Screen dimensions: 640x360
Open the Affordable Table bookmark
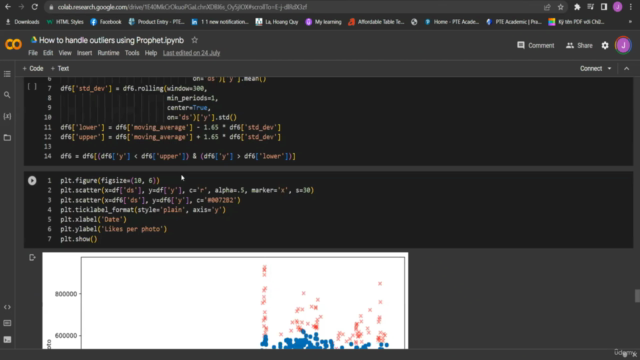pyautogui.click(x=376, y=22)
